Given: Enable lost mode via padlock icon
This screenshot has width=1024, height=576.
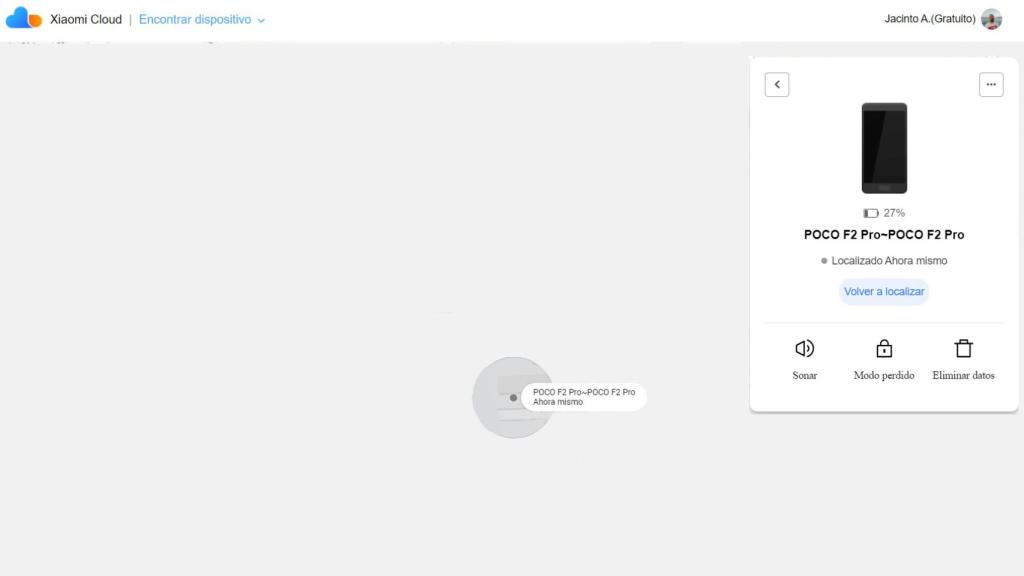Looking at the screenshot, I should point(884,348).
